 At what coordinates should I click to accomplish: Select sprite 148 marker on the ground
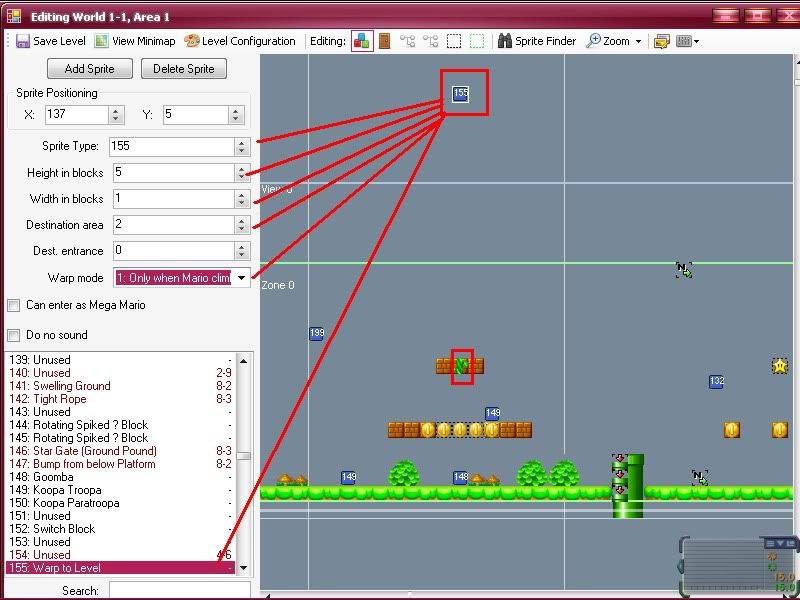click(460, 477)
